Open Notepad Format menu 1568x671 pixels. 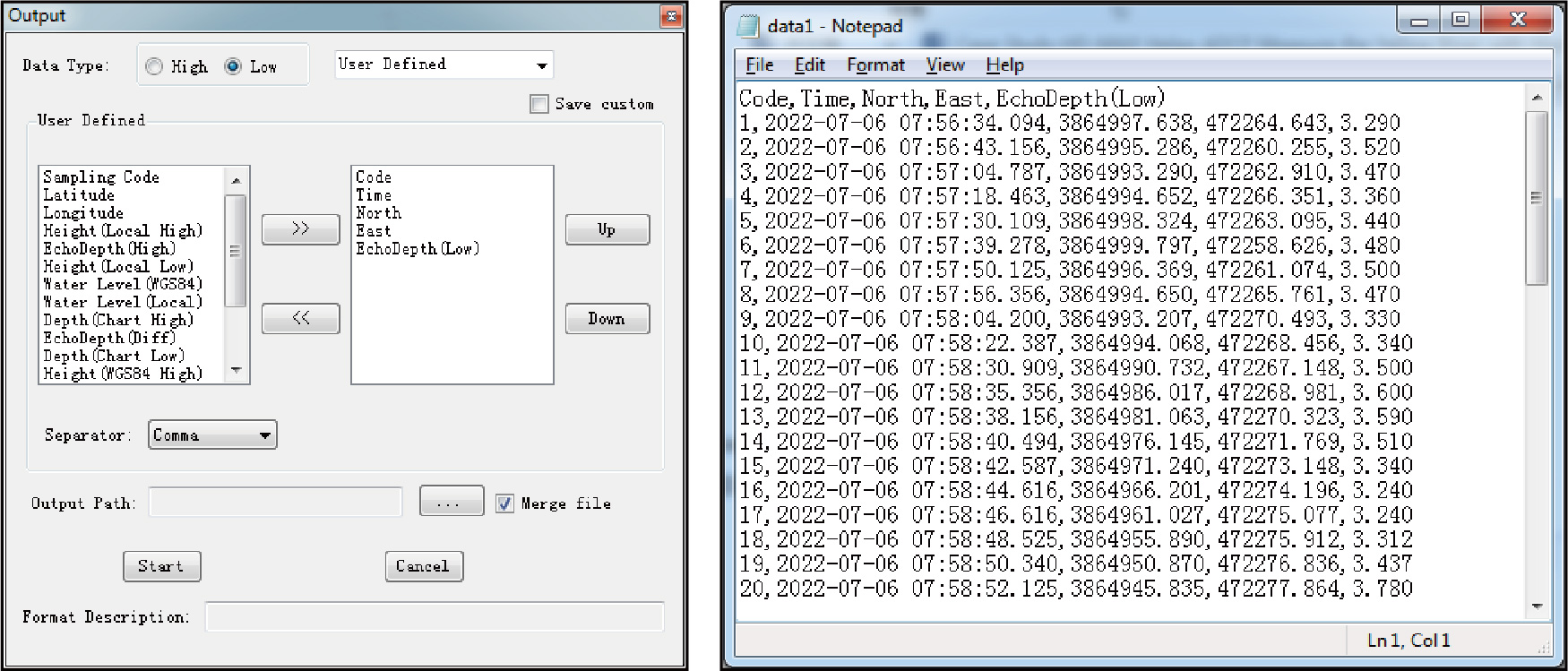876,65
